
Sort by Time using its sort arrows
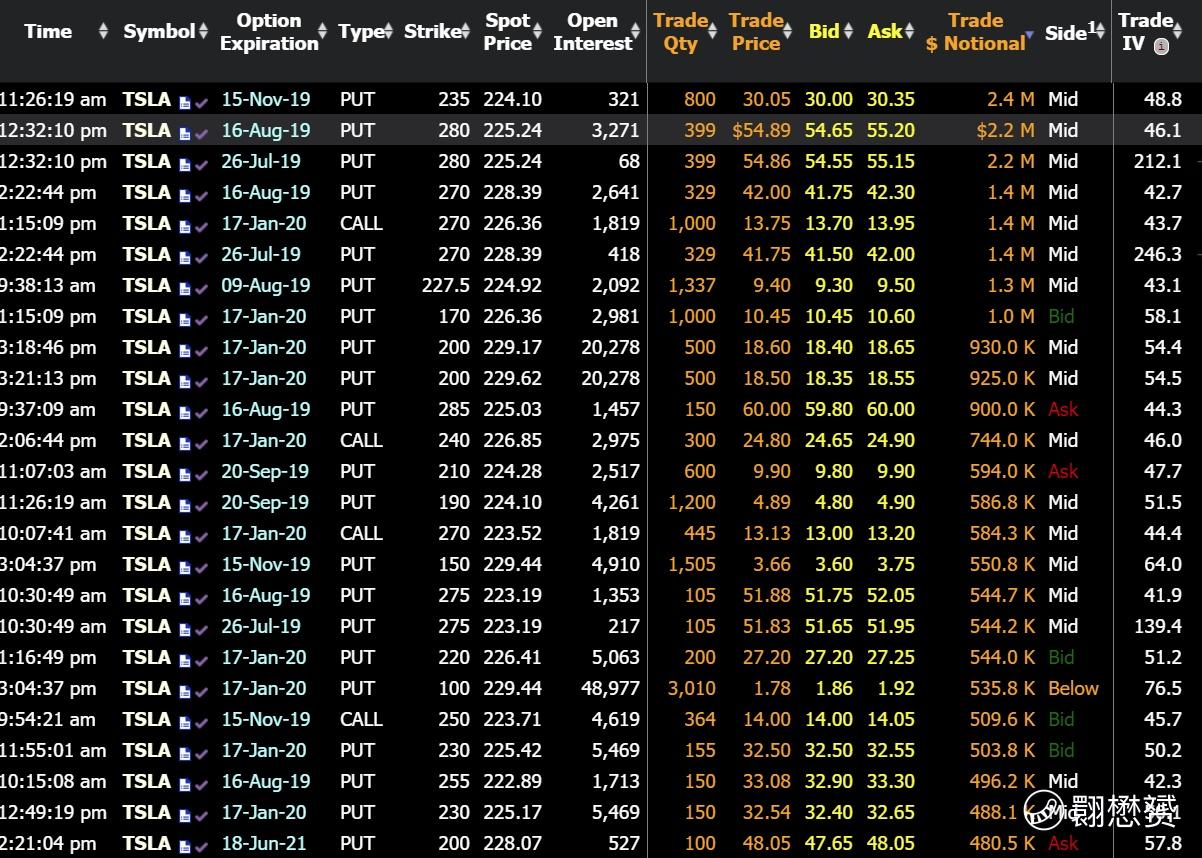103,32
